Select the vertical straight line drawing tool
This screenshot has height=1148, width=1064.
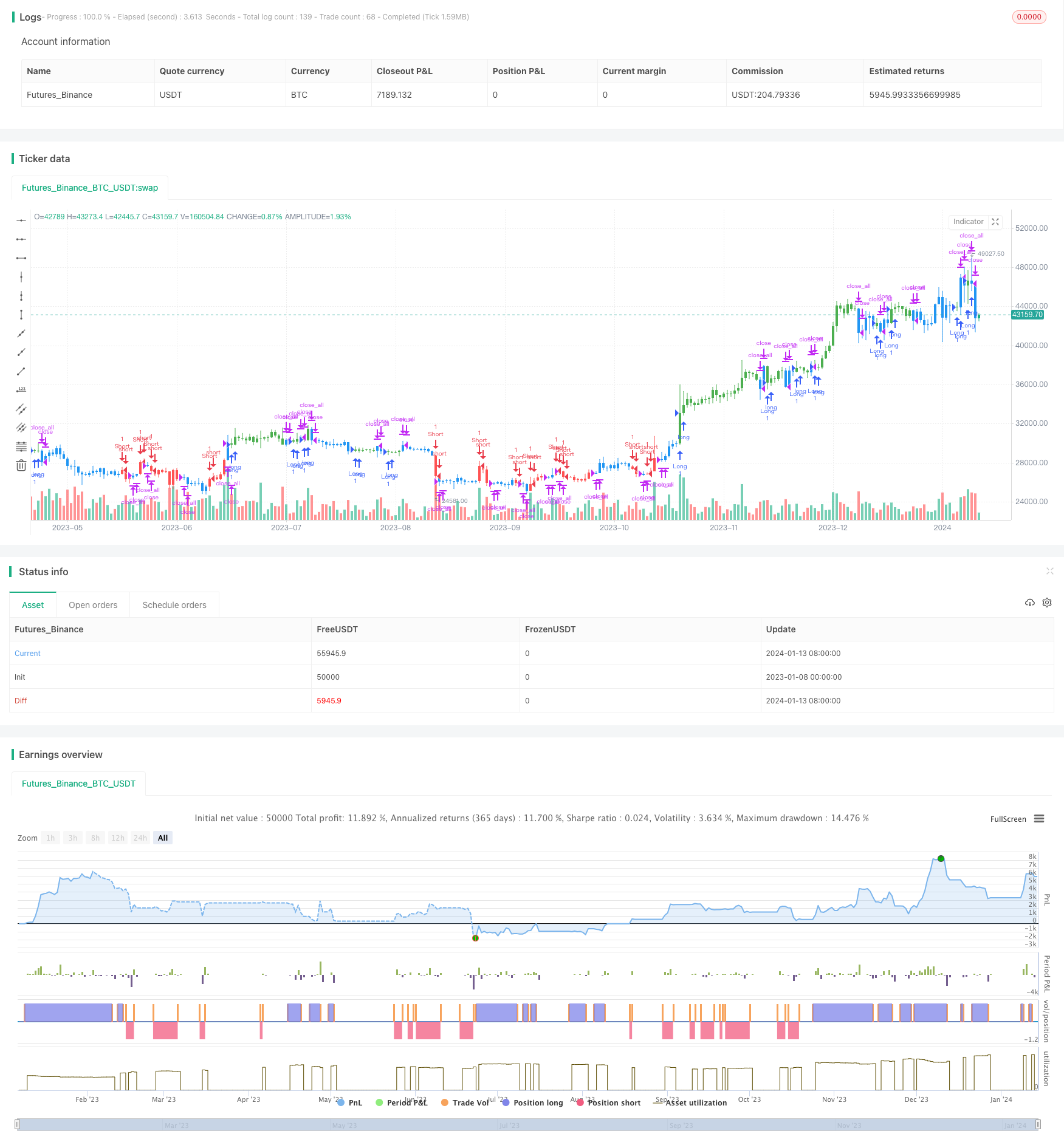tap(21, 277)
